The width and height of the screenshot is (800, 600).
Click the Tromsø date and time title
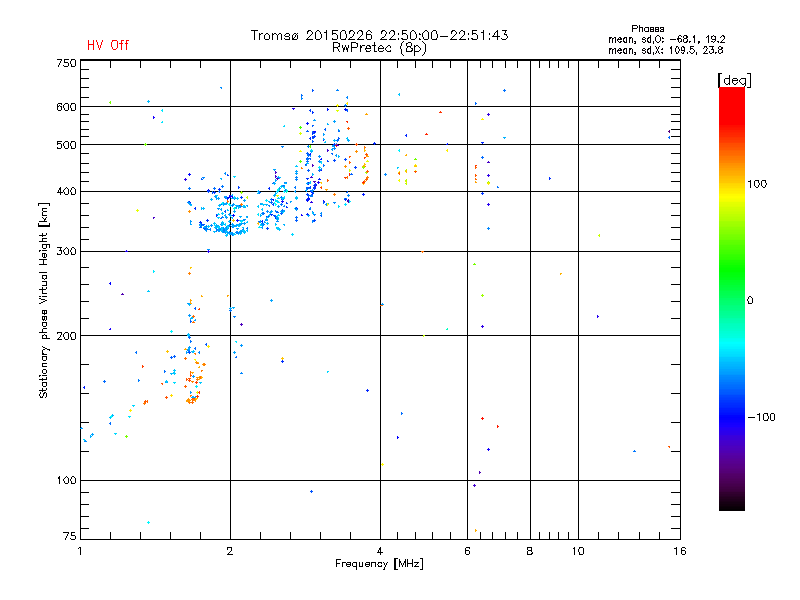380,35
